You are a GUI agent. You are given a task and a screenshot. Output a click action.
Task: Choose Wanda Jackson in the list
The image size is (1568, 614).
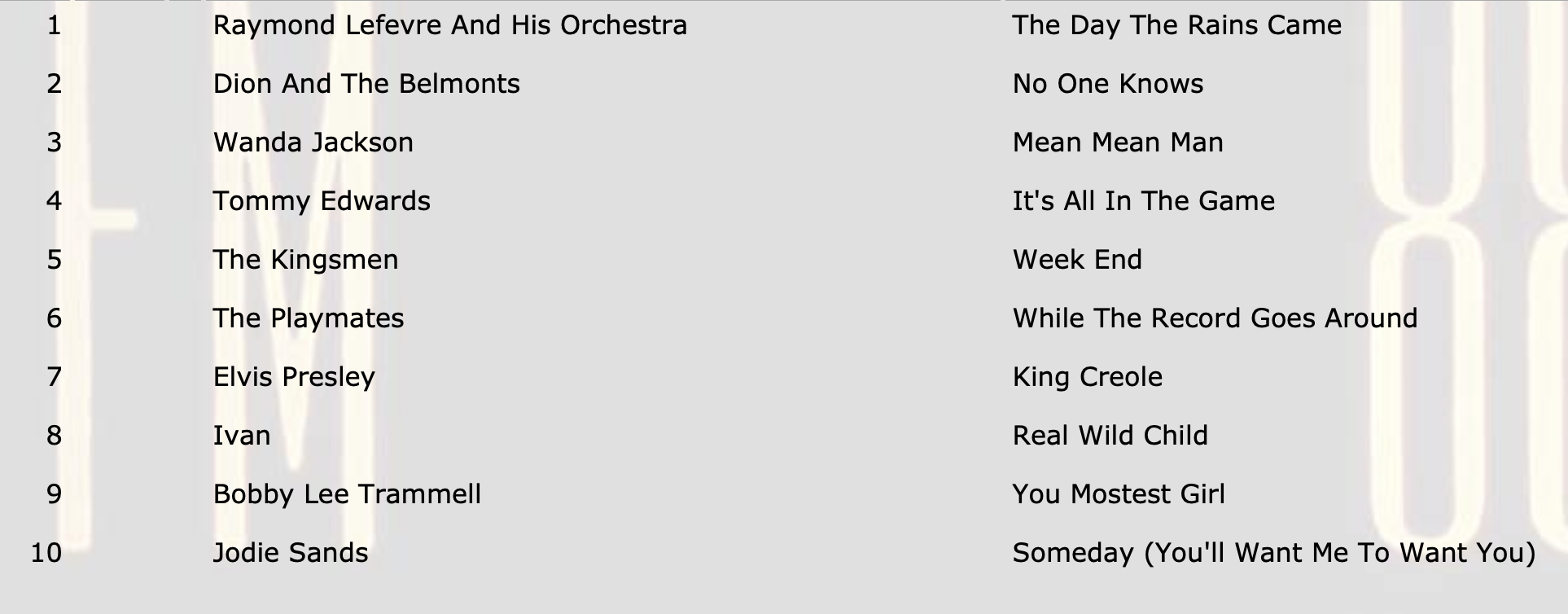click(x=313, y=143)
